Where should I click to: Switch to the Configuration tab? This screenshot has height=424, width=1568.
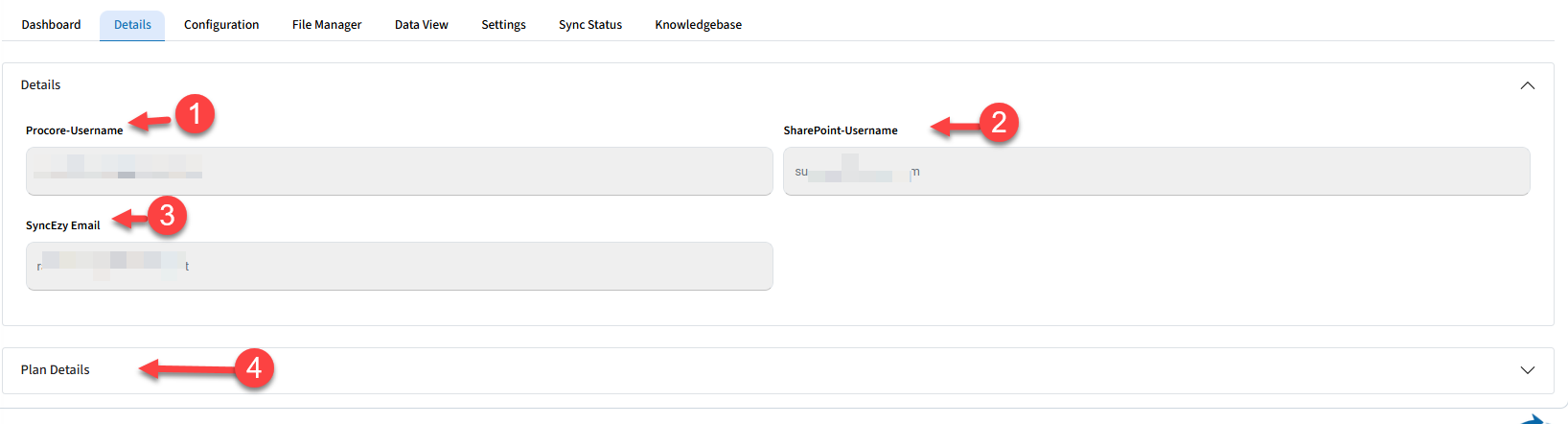[x=221, y=25]
